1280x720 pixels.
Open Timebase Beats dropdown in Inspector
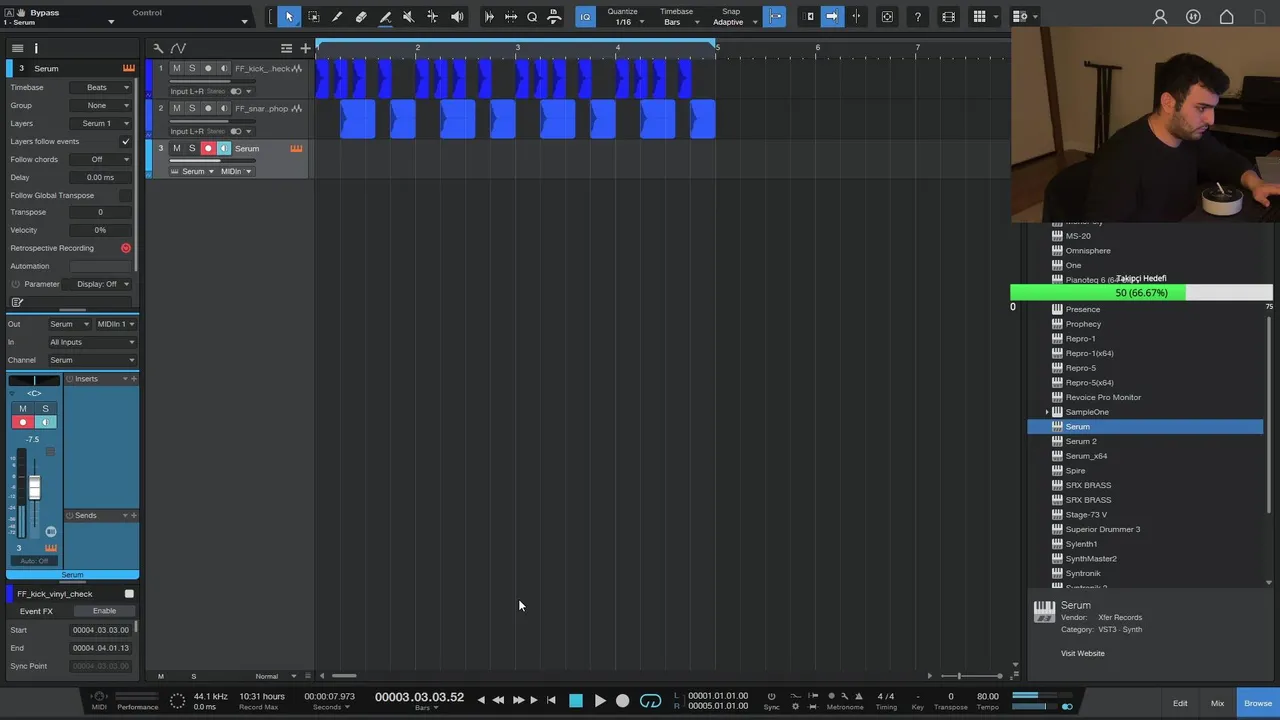100,87
